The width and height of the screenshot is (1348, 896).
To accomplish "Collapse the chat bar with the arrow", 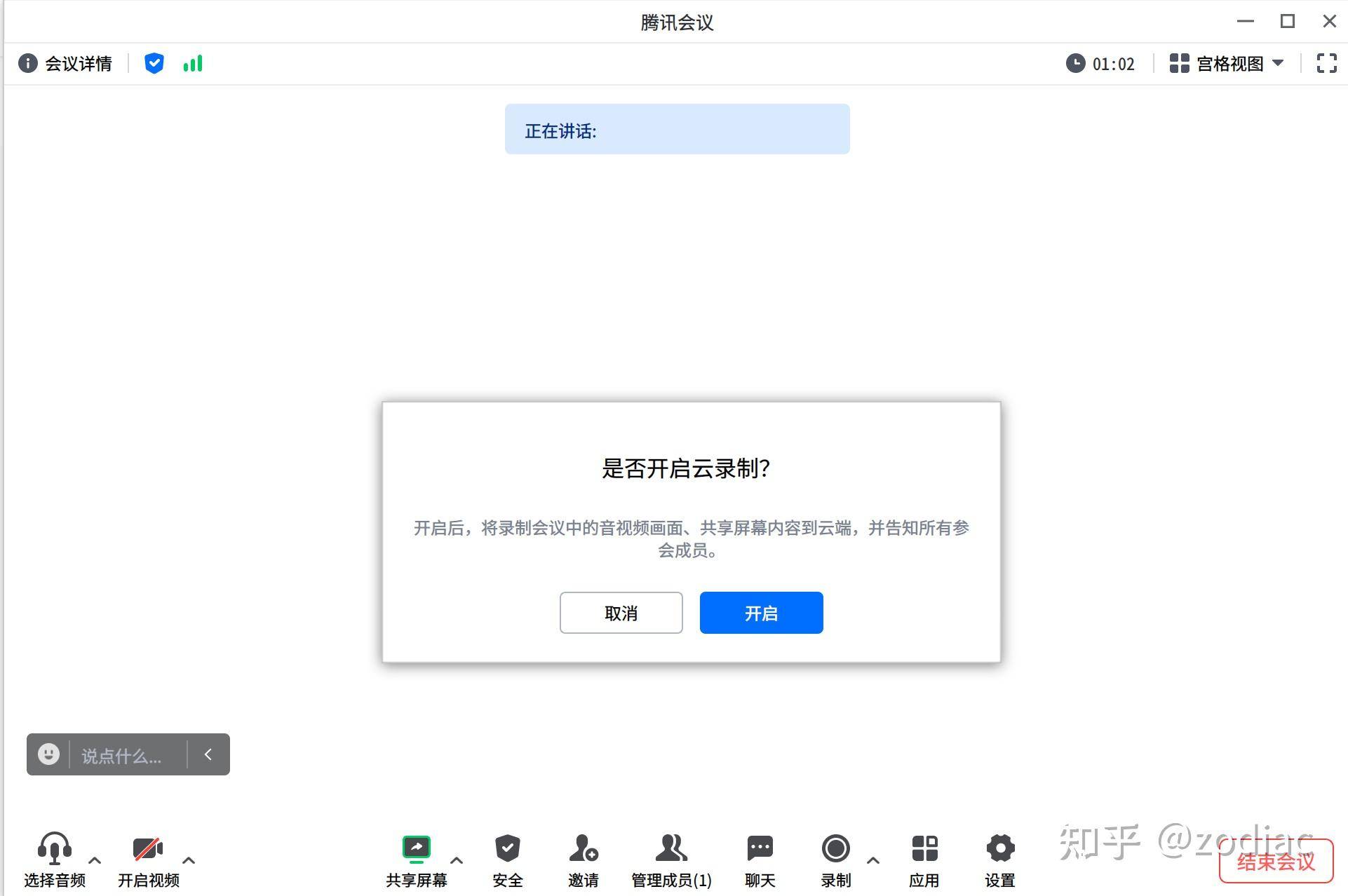I will coord(208,754).
